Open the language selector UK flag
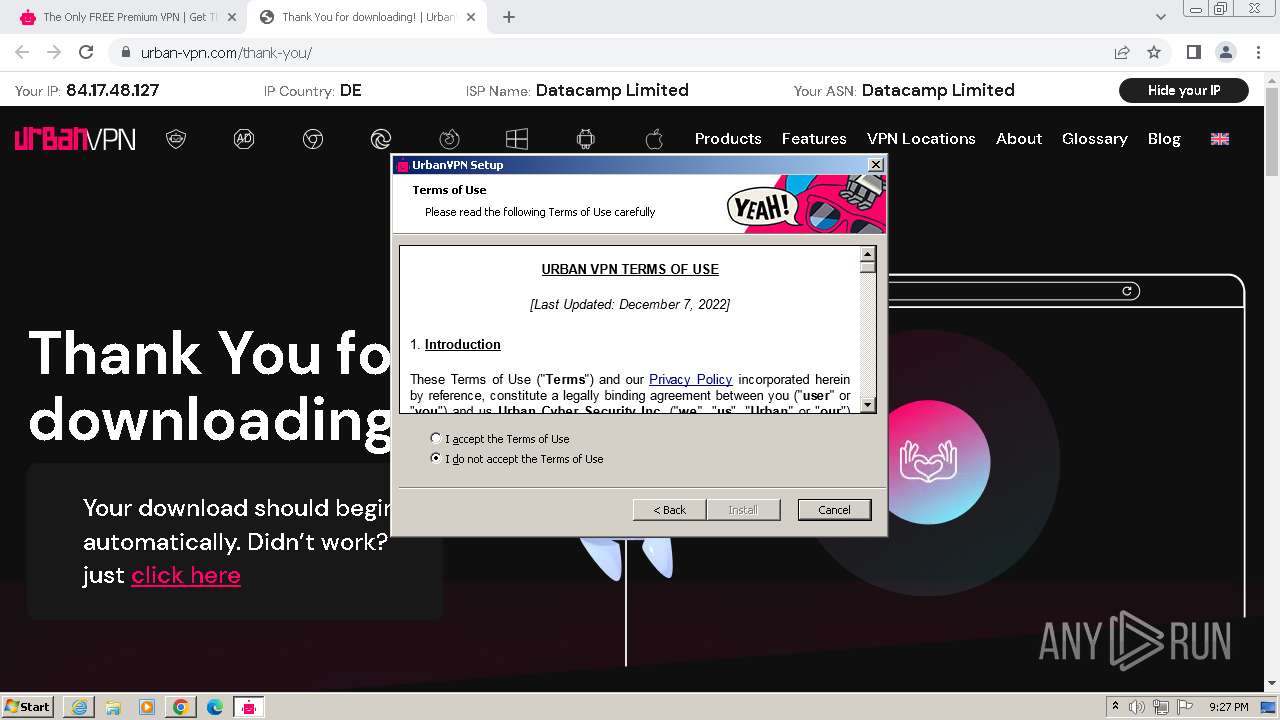 (x=1220, y=139)
